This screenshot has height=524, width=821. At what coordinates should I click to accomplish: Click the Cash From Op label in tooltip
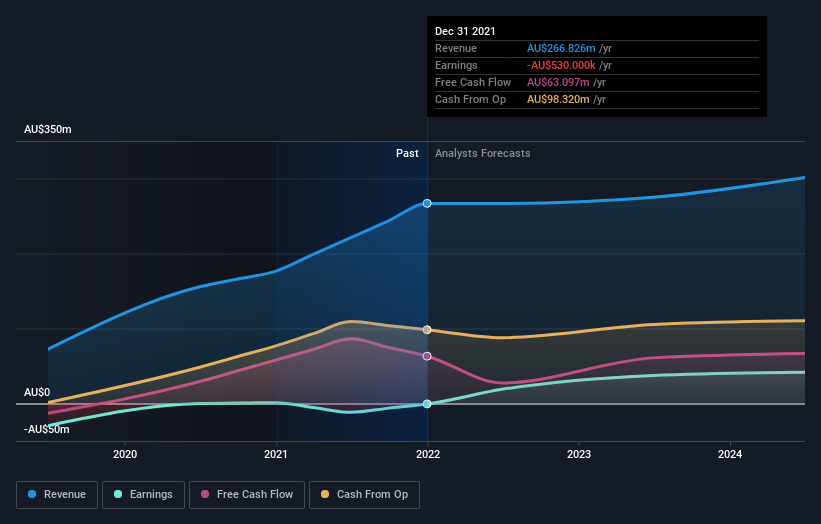point(470,99)
